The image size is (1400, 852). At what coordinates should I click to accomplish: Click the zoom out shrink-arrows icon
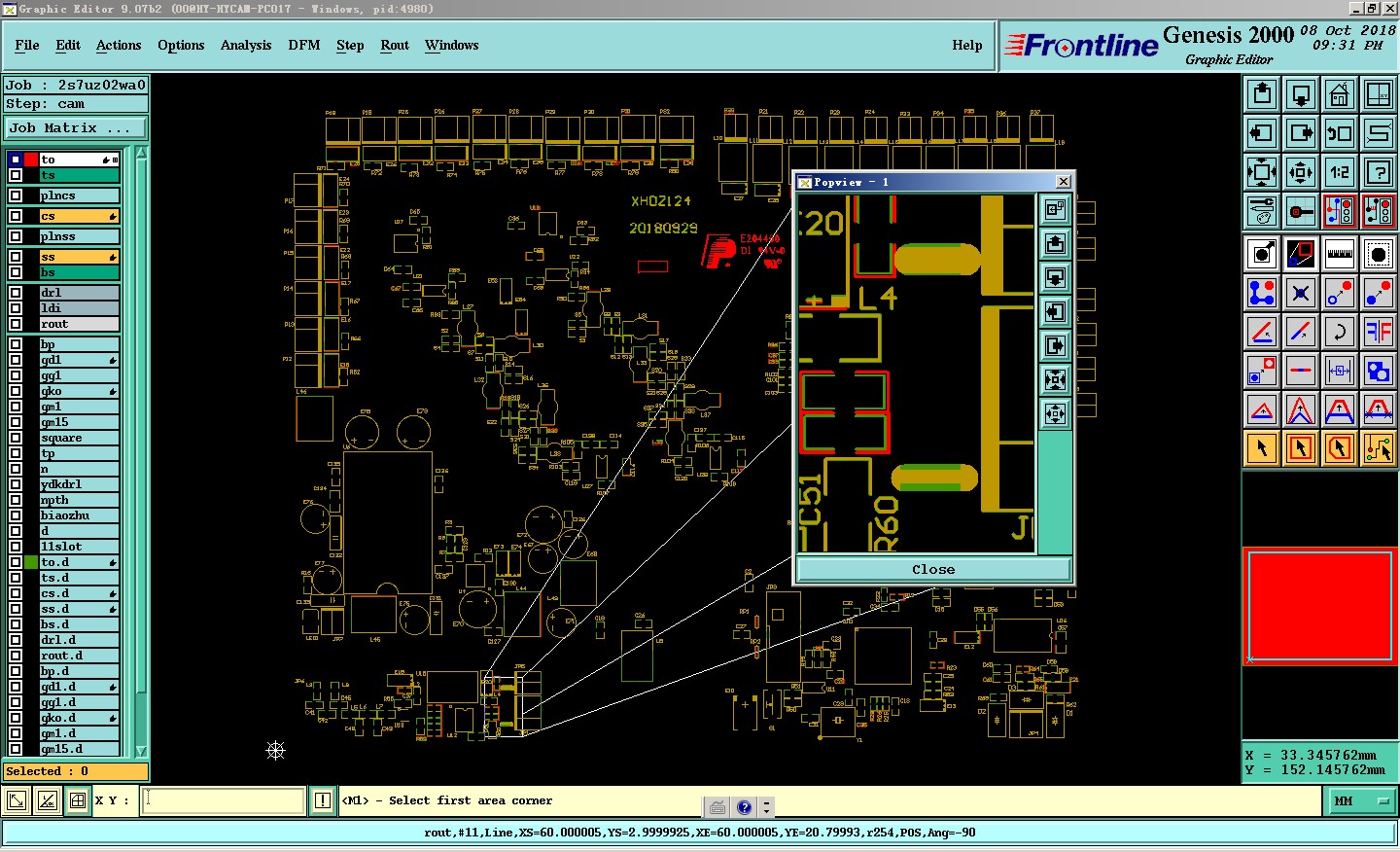(1301, 172)
